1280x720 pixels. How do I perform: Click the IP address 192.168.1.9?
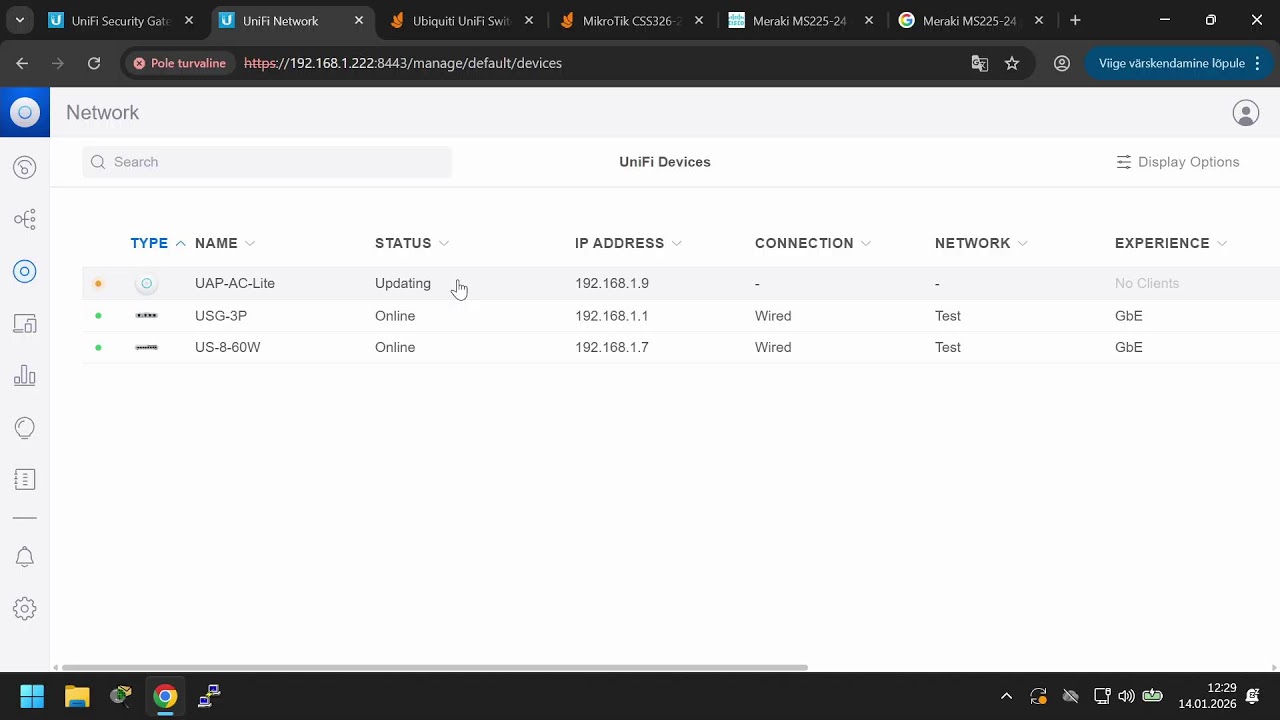pyautogui.click(x=612, y=283)
